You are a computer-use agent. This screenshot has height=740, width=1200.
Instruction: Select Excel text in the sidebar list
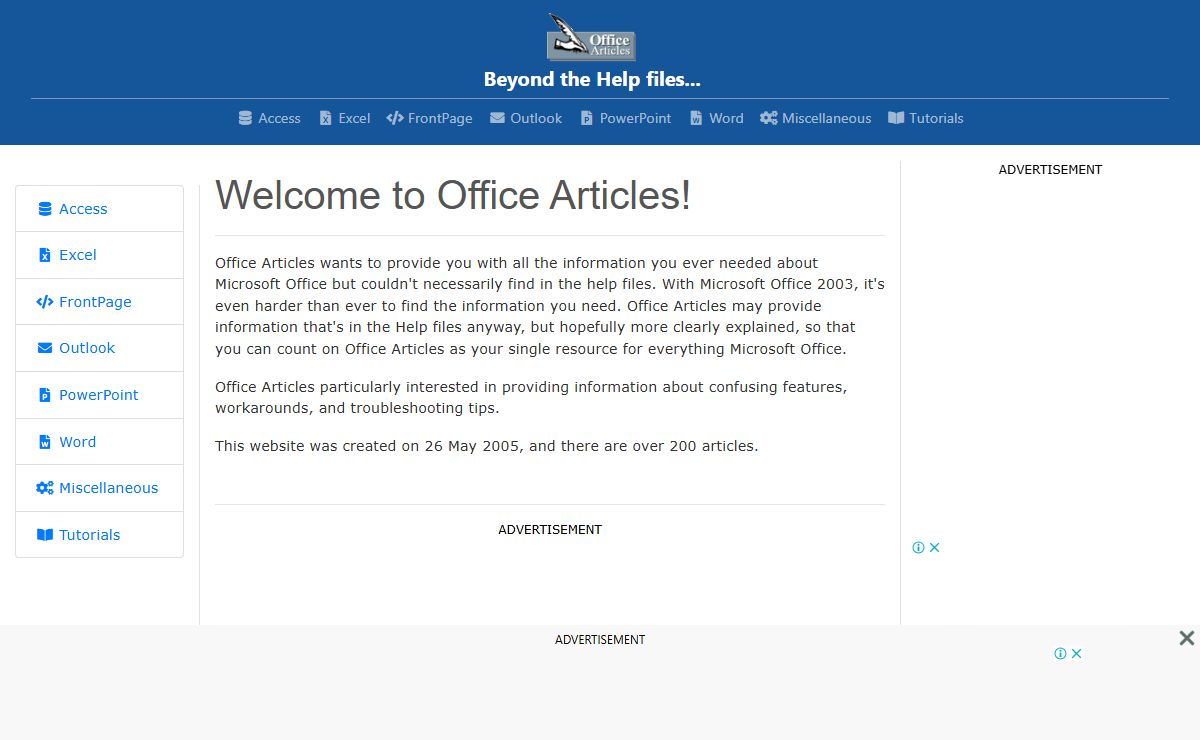point(78,255)
